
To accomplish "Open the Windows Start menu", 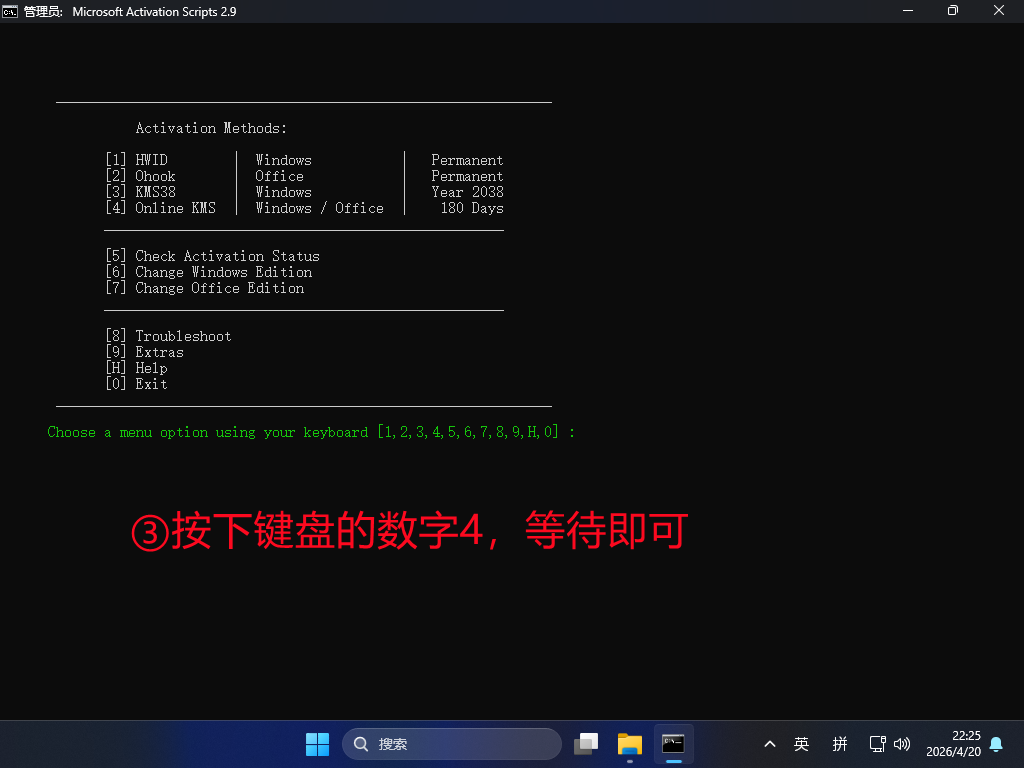I will [x=317, y=744].
